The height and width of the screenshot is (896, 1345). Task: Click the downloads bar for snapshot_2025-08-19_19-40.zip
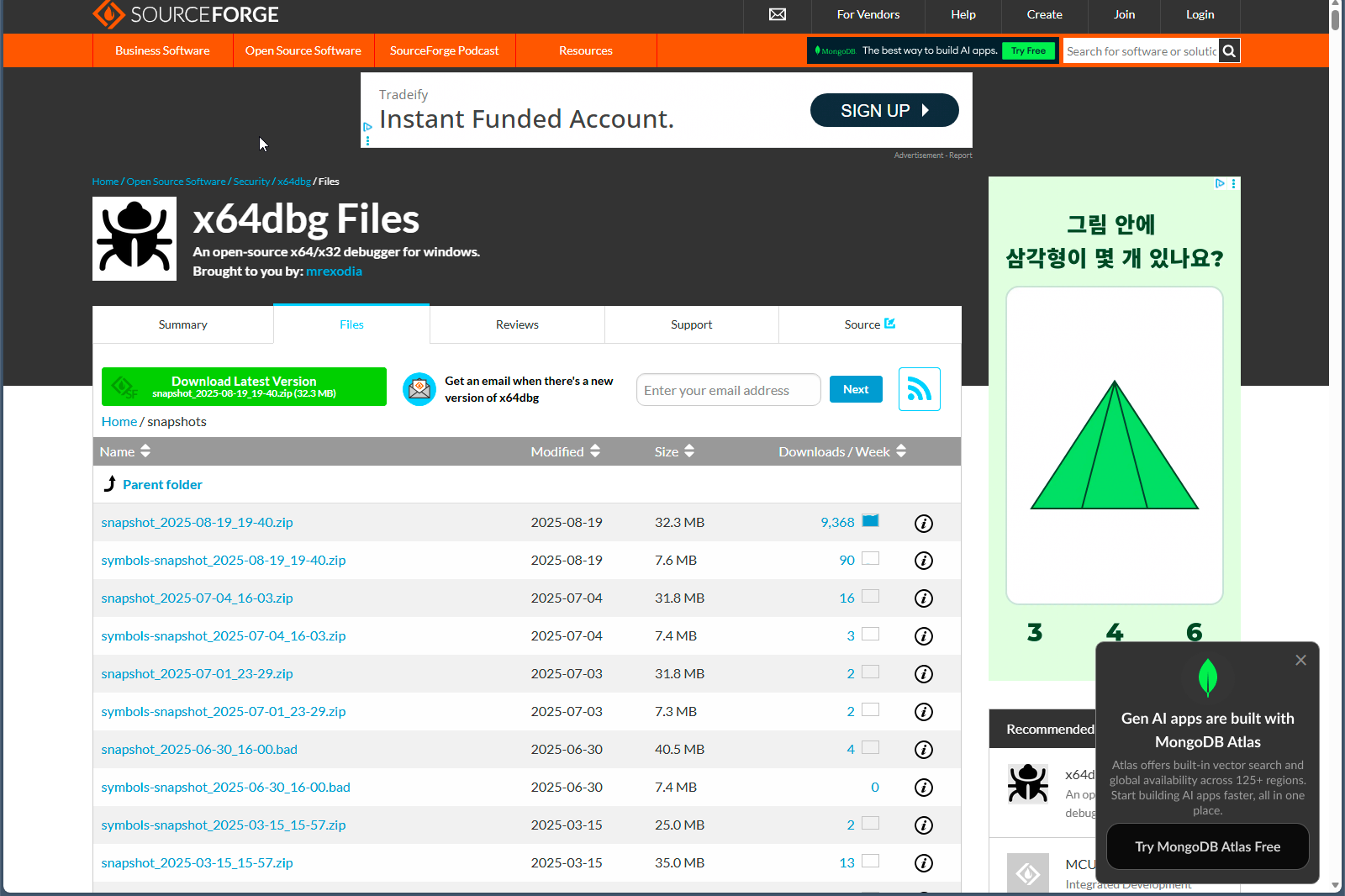(870, 521)
